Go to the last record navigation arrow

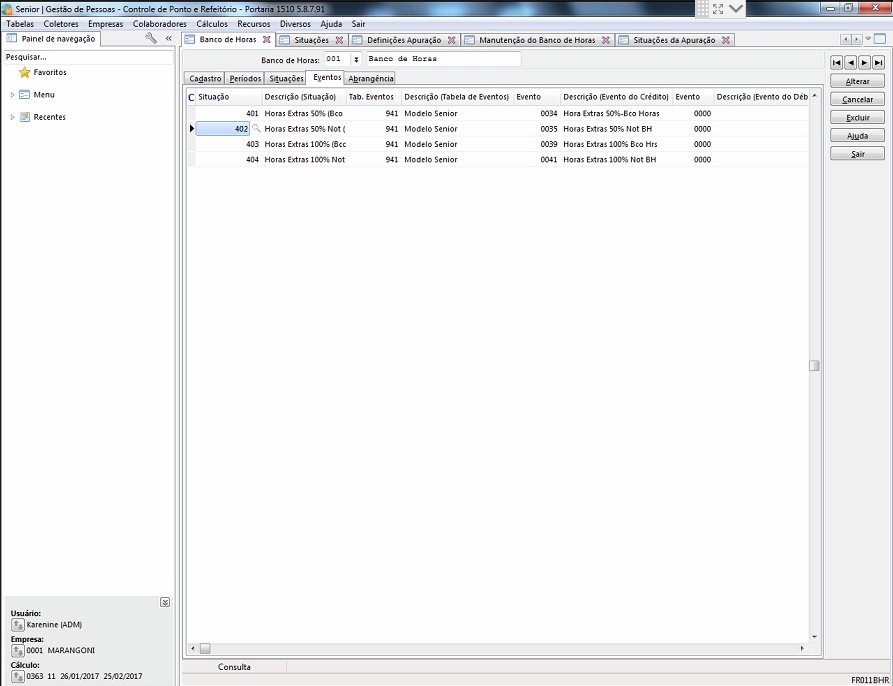(x=878, y=62)
